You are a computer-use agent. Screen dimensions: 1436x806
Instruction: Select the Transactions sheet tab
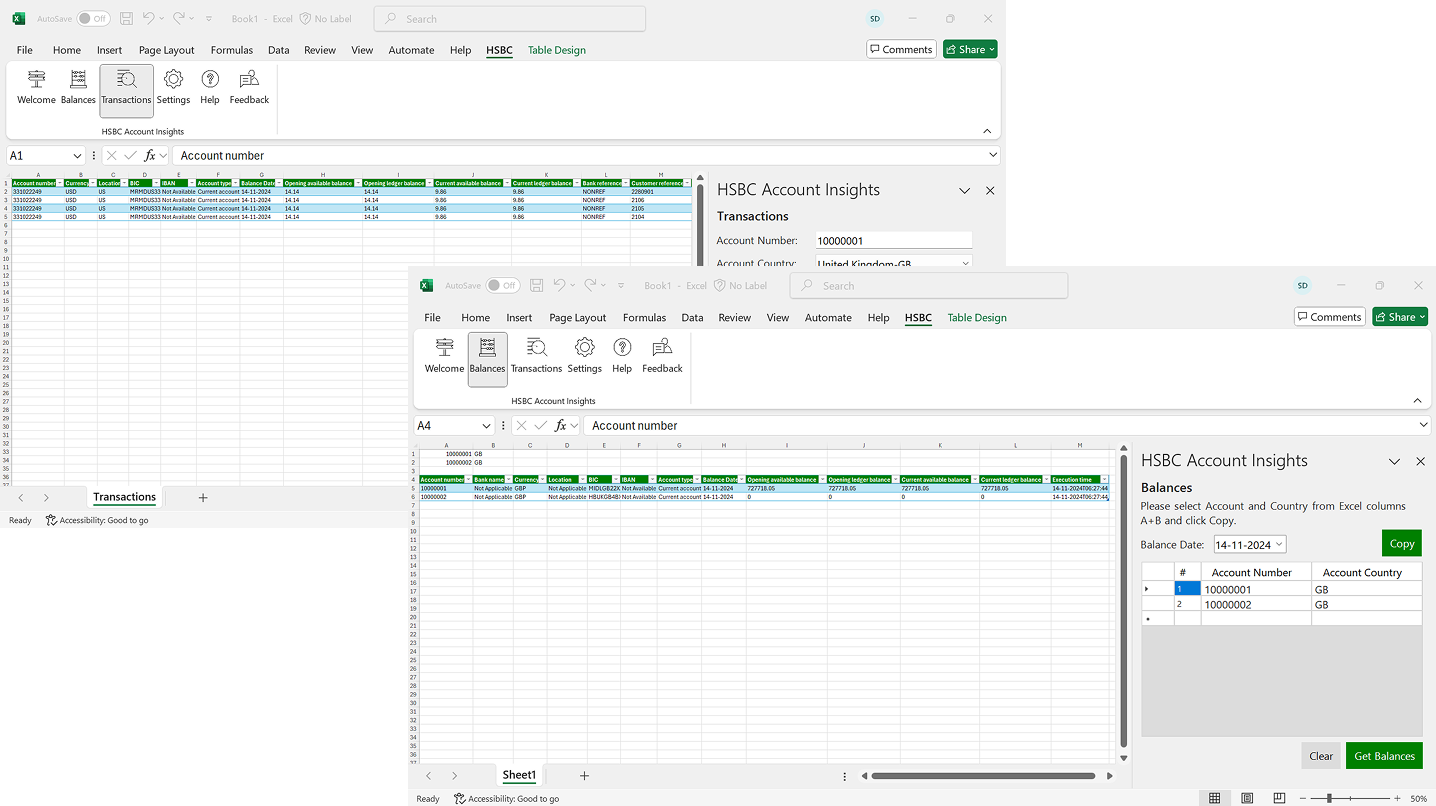(125, 497)
